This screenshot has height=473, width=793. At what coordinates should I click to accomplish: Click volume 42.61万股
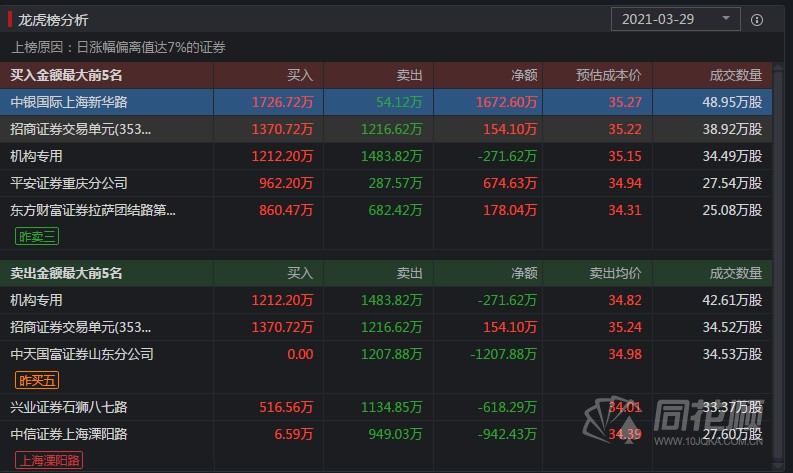coord(732,300)
